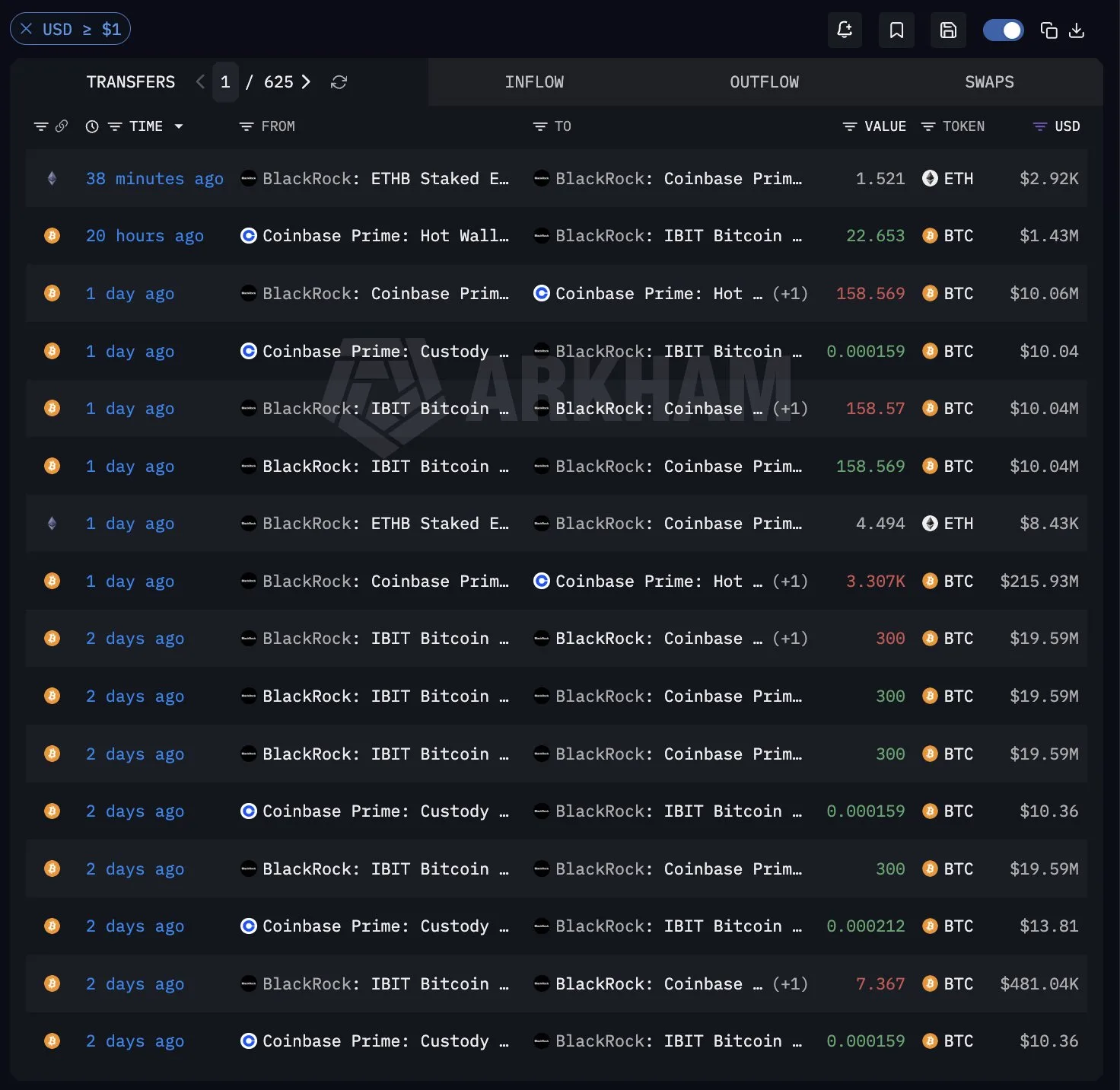This screenshot has width=1120, height=1090.
Task: Click the Coinbase Prime logo in the $13.81 row
Action: coord(248,926)
